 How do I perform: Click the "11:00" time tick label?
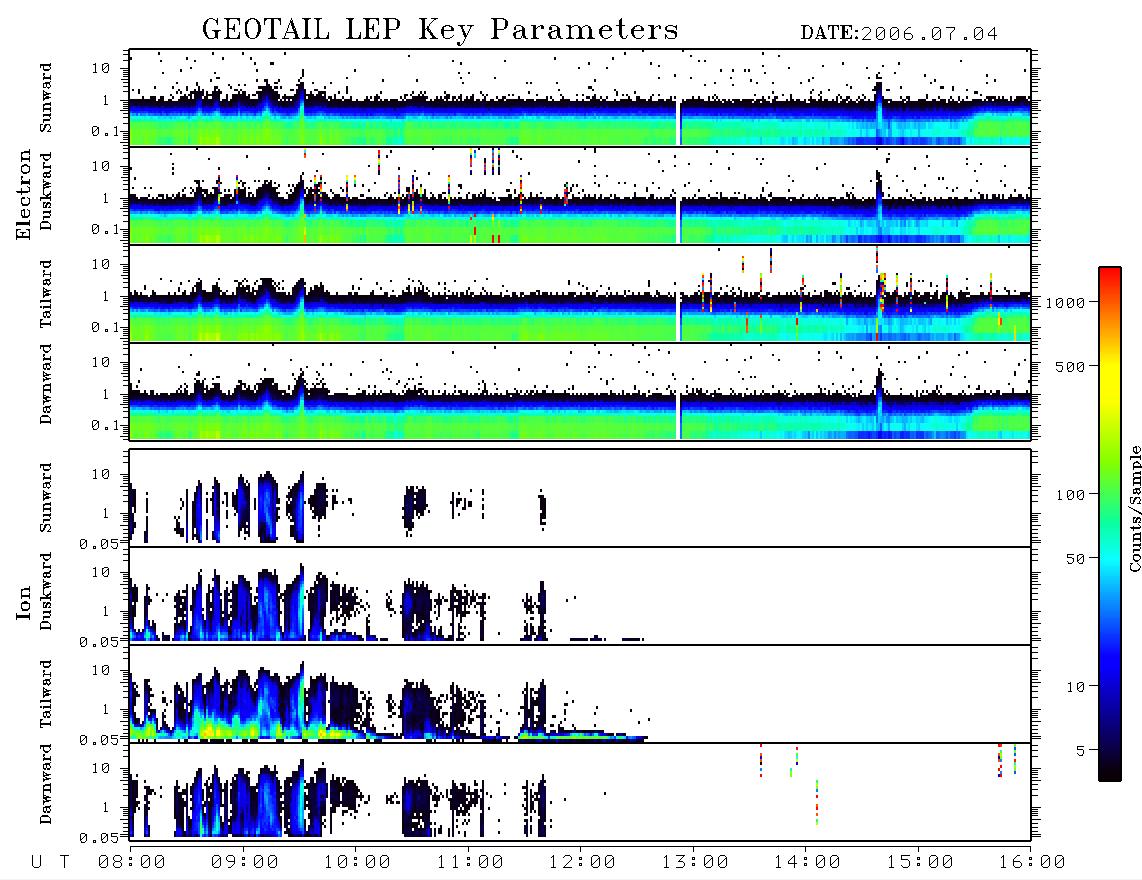click(x=470, y=862)
